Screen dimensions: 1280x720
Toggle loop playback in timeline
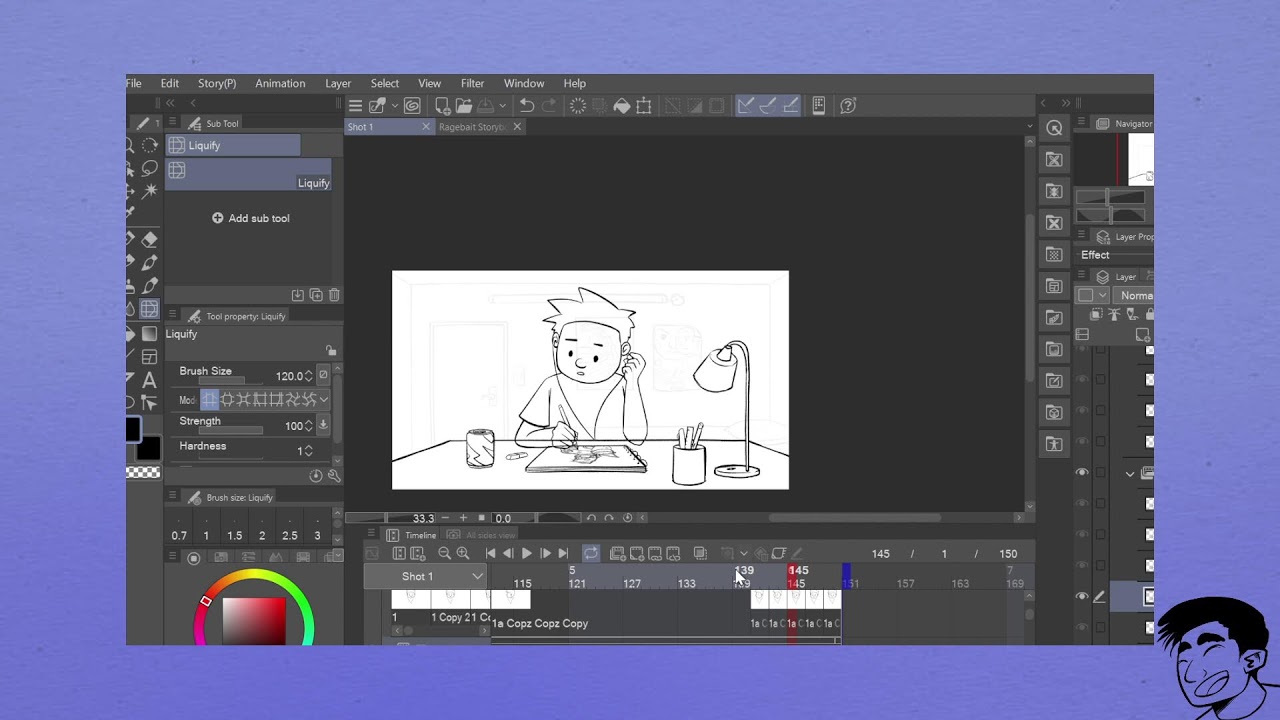591,553
